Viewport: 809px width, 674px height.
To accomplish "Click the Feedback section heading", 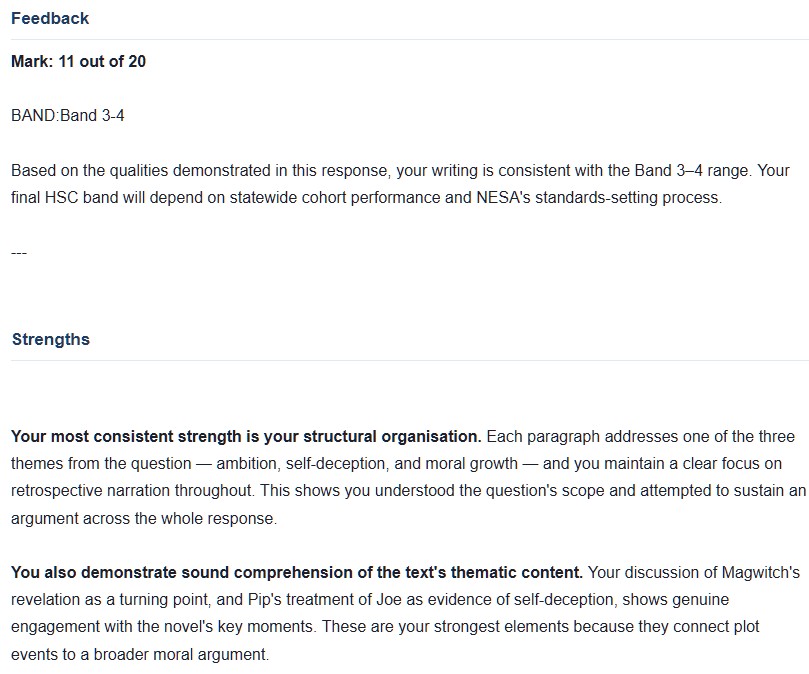I will 50,19.
